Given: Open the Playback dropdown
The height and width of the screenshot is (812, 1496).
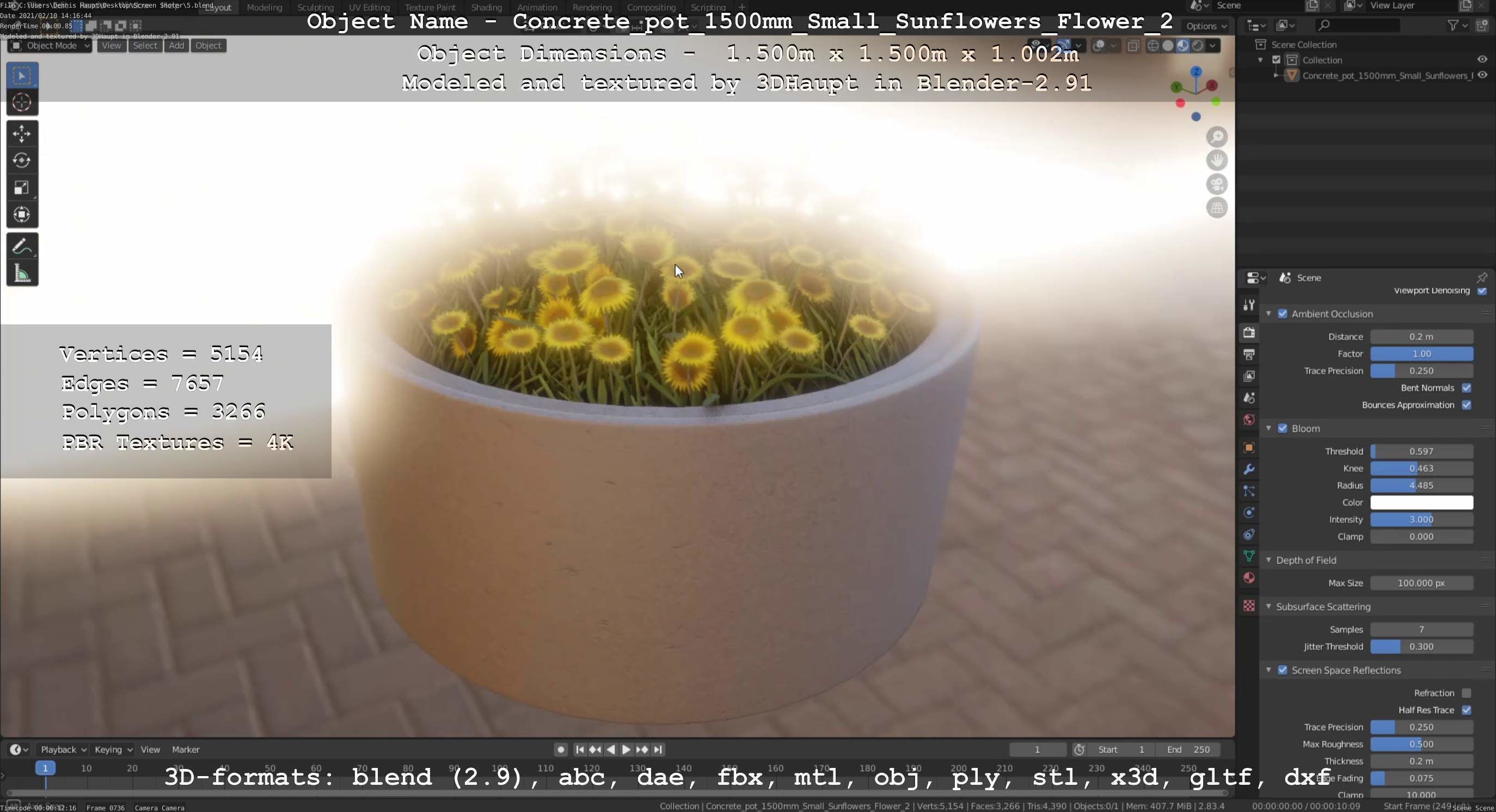Looking at the screenshot, I should point(63,750).
